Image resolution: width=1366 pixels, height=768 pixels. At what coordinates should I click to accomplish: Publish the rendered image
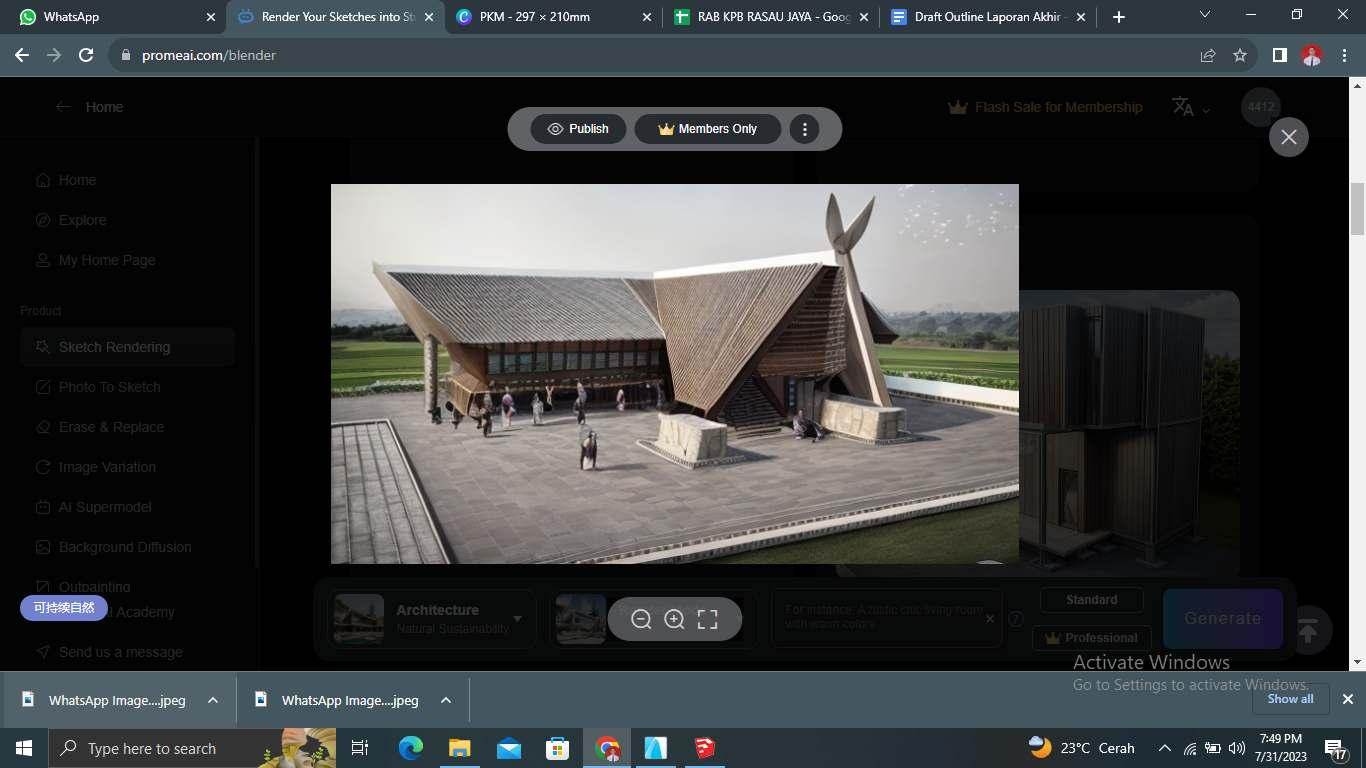(x=578, y=129)
